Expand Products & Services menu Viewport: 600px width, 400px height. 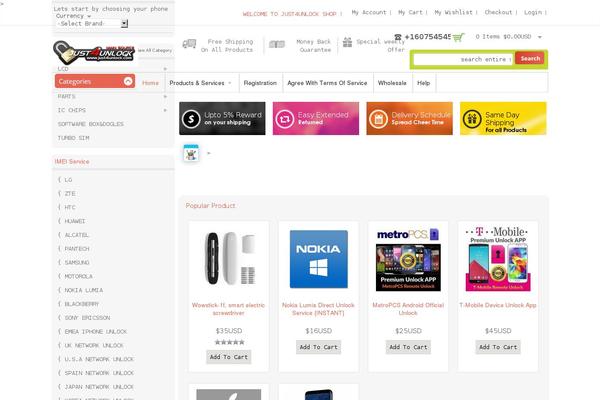click(200, 83)
